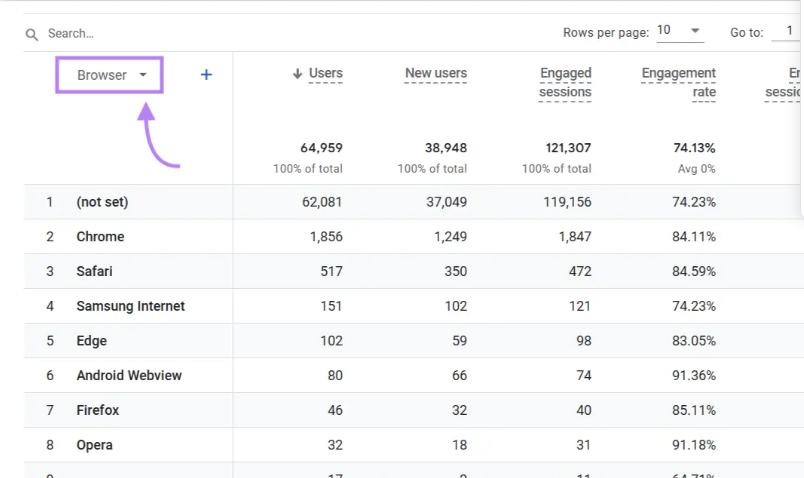
Task: Click total engaged sessions 121,307
Action: pos(569,148)
